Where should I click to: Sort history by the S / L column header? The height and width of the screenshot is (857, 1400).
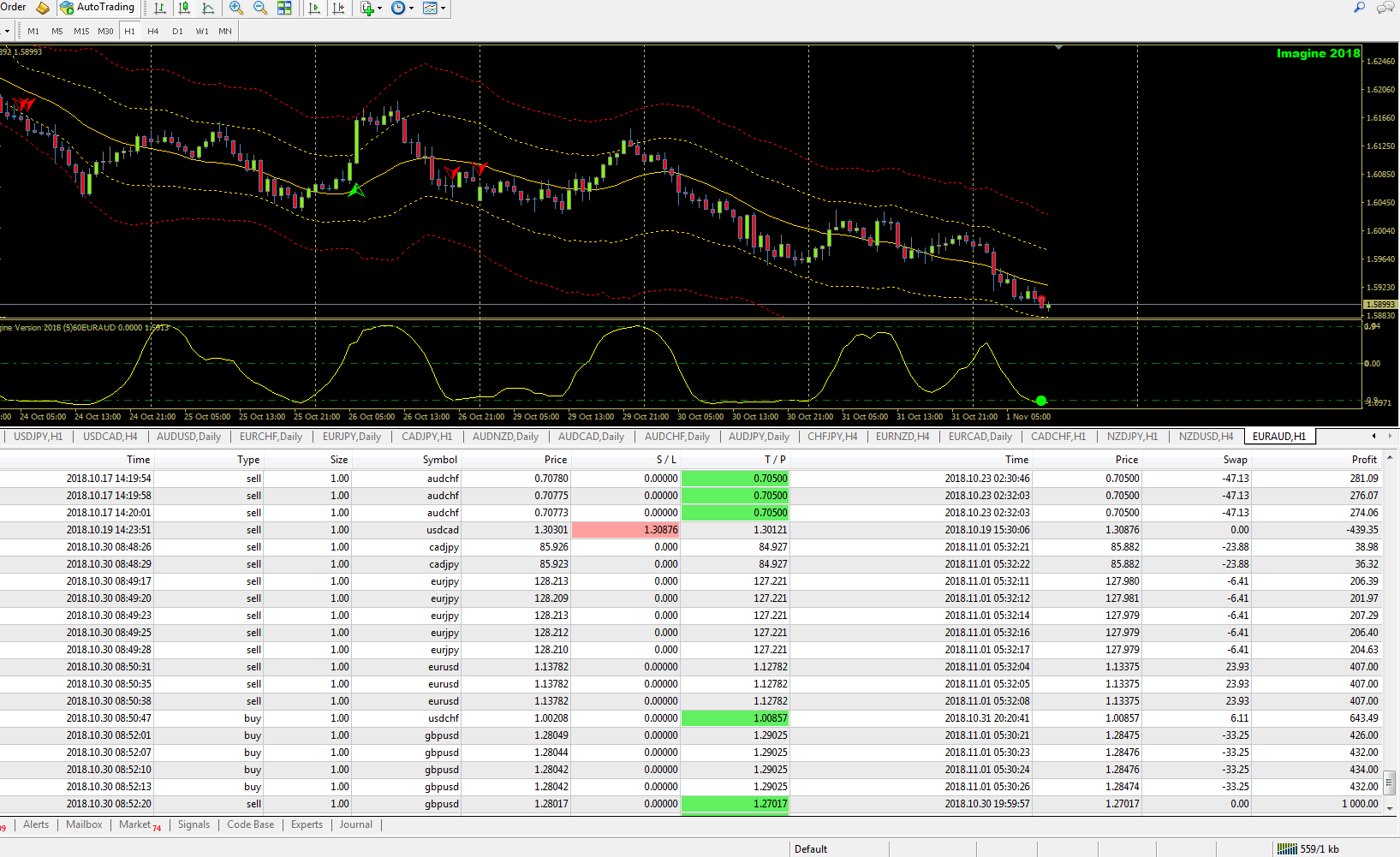click(667, 460)
